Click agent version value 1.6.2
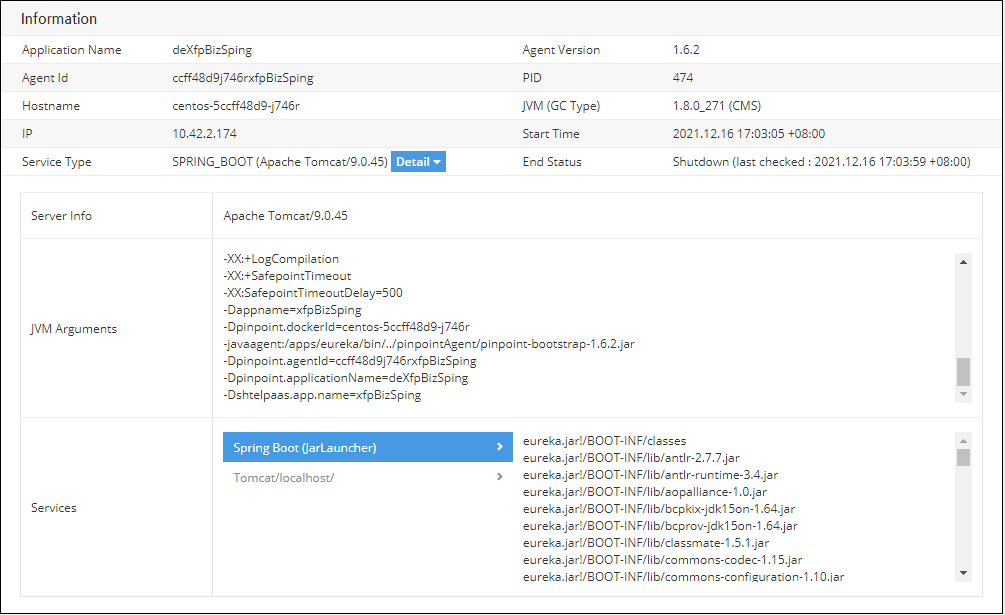Screen dimensions: 1005x615 pyautogui.click(x=686, y=50)
